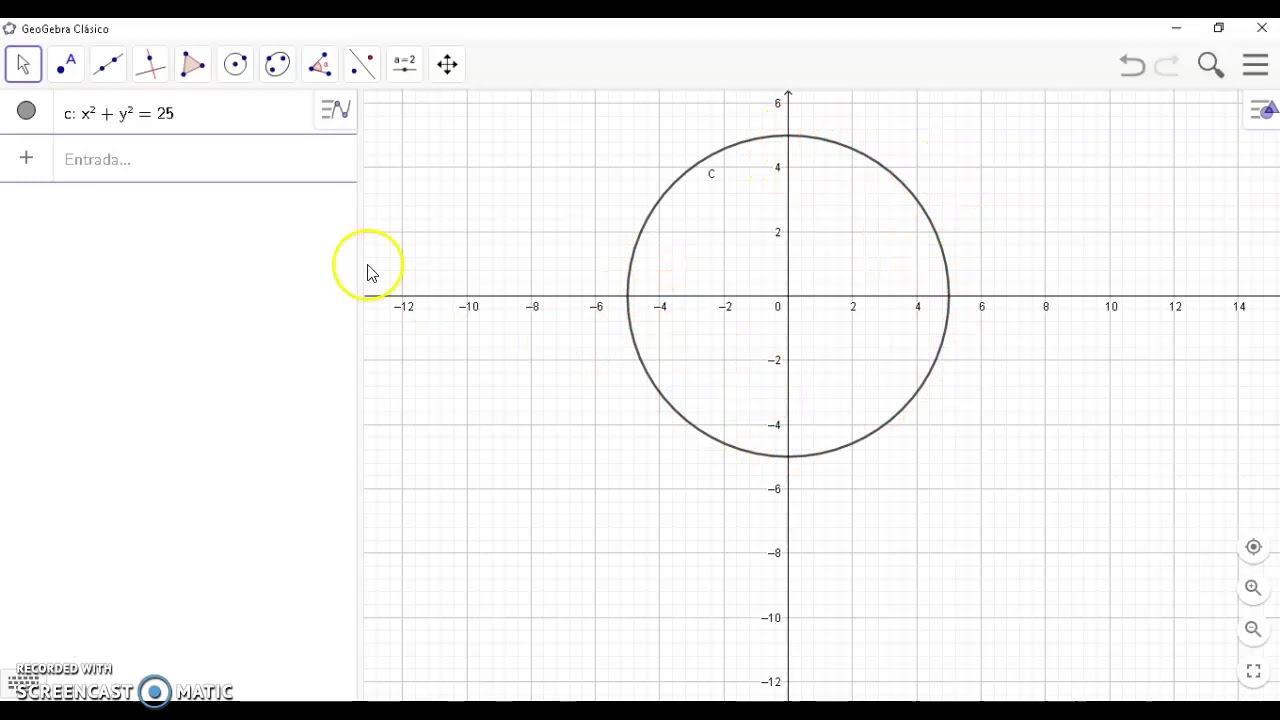Viewport: 1280px width, 720px height.
Task: Click the plus button beside Entrada
Action: tap(26, 158)
